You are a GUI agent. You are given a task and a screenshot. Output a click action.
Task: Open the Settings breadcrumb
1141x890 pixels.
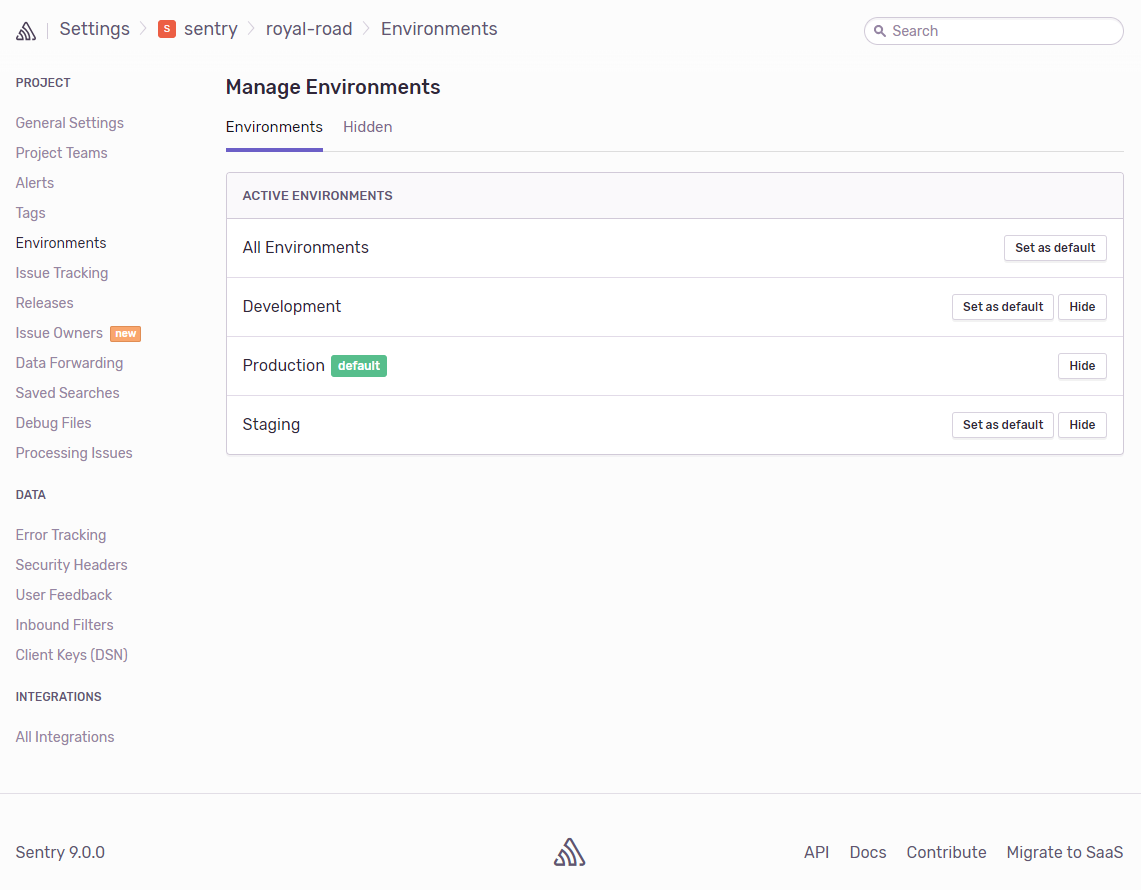point(95,29)
